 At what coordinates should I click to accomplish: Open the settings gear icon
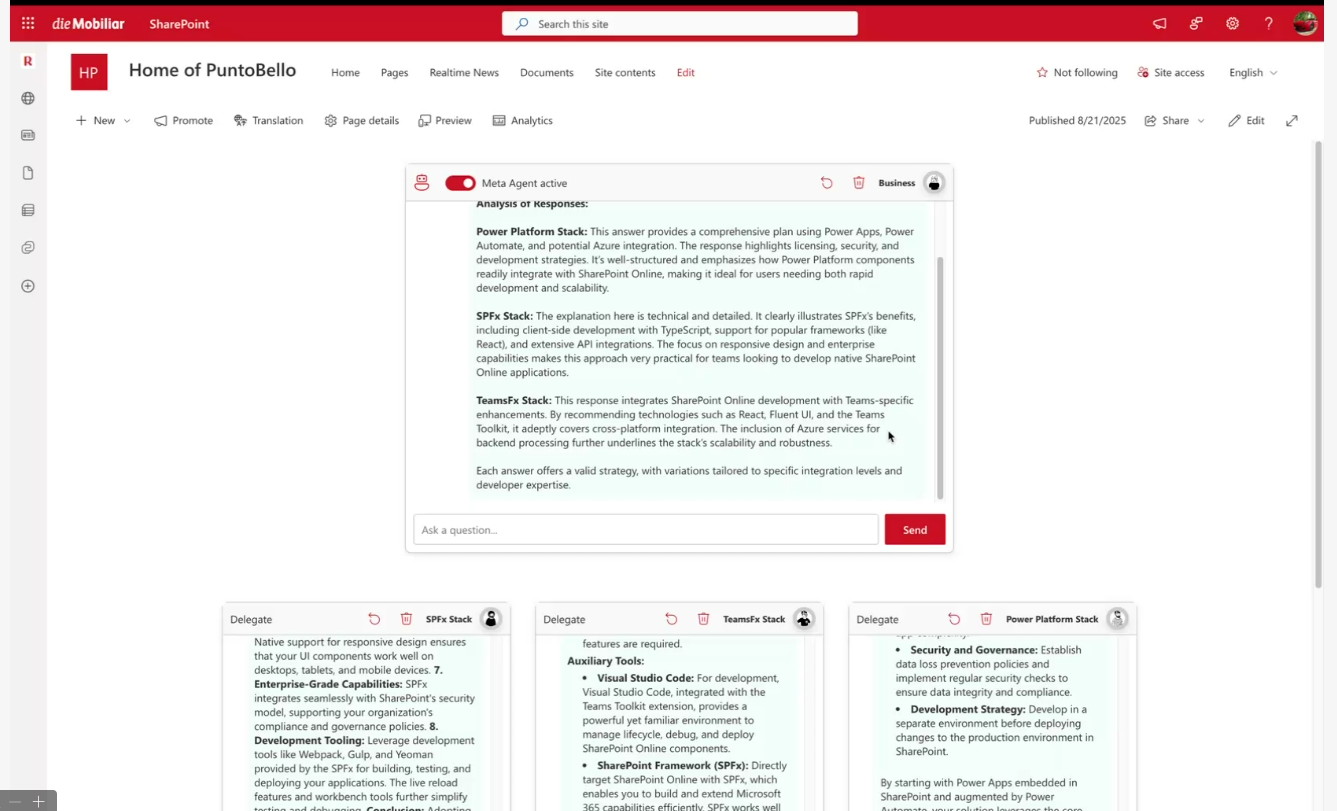click(1232, 24)
